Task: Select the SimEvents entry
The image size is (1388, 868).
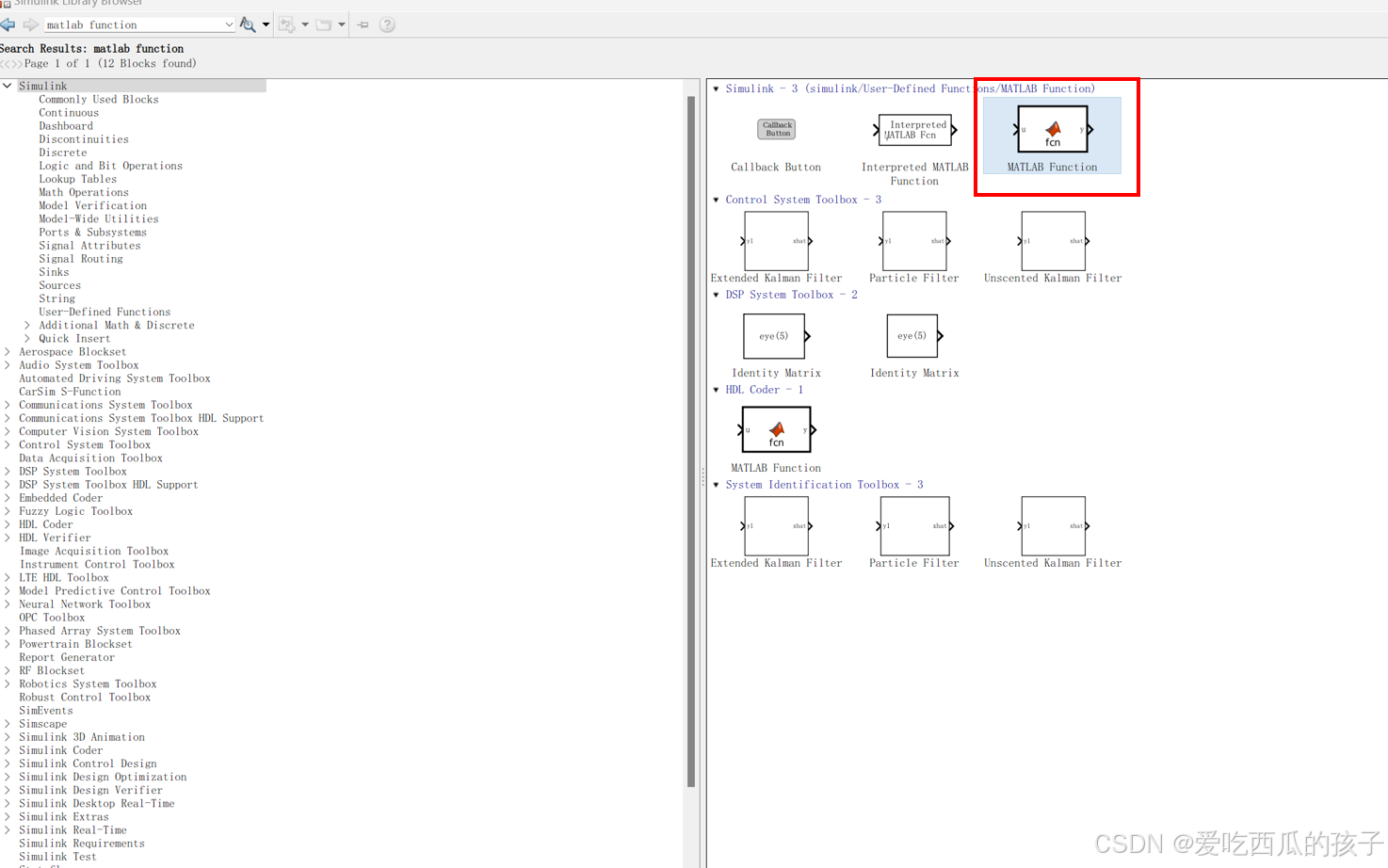Action: pyautogui.click(x=46, y=711)
